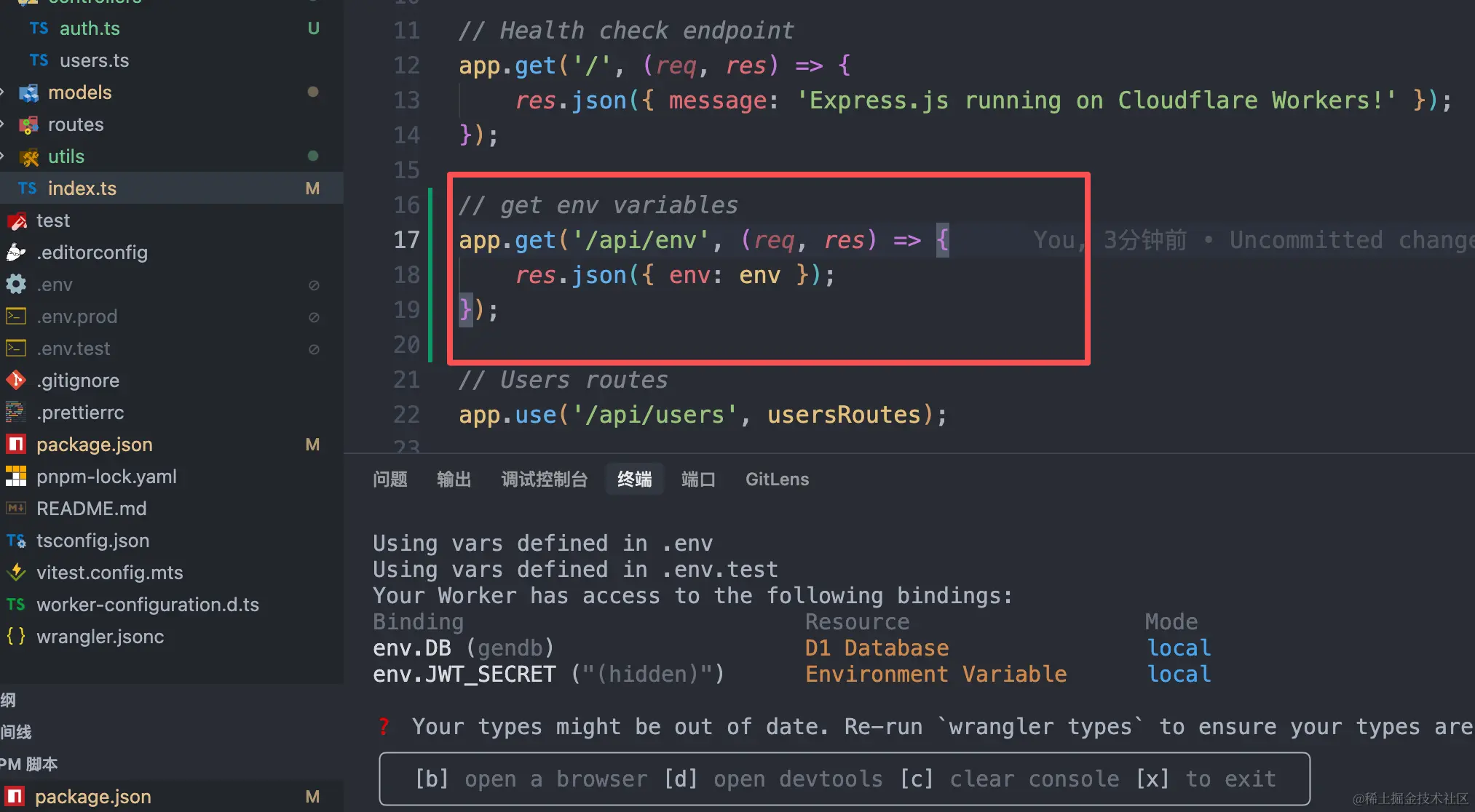Expand the routes folder chevron
The image size is (1475, 812).
click(x=3, y=124)
